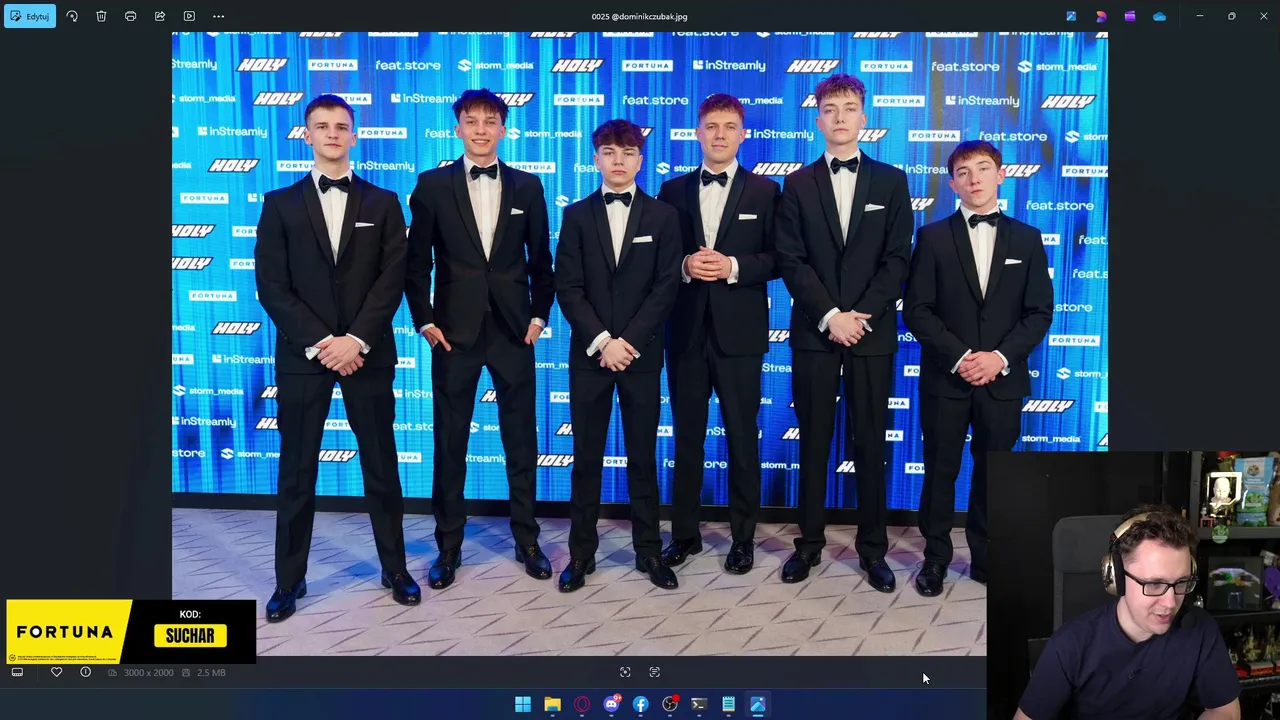Open Photos app icon in title bar

click(1071, 16)
